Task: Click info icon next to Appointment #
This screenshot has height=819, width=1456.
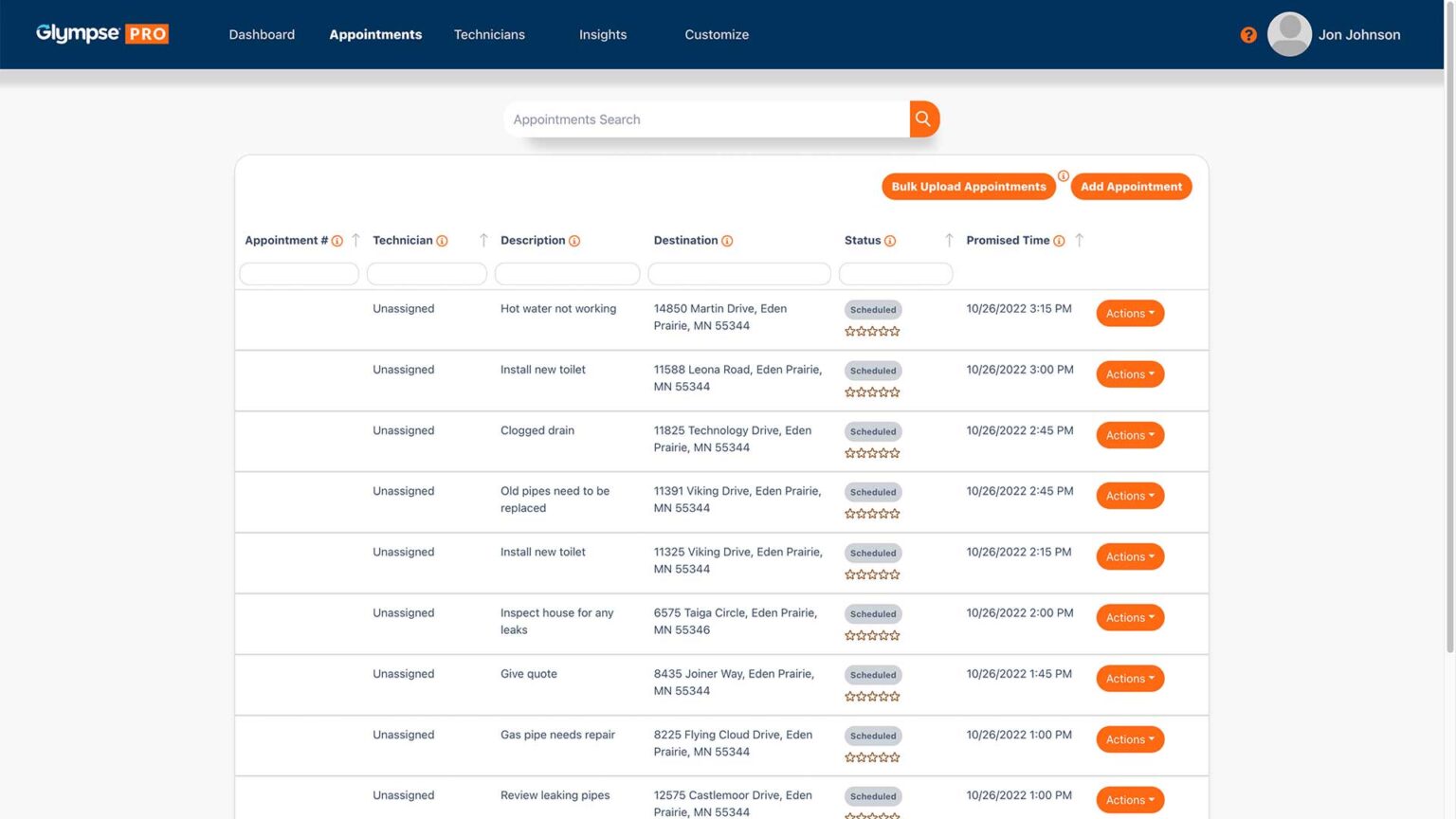Action: [337, 241]
